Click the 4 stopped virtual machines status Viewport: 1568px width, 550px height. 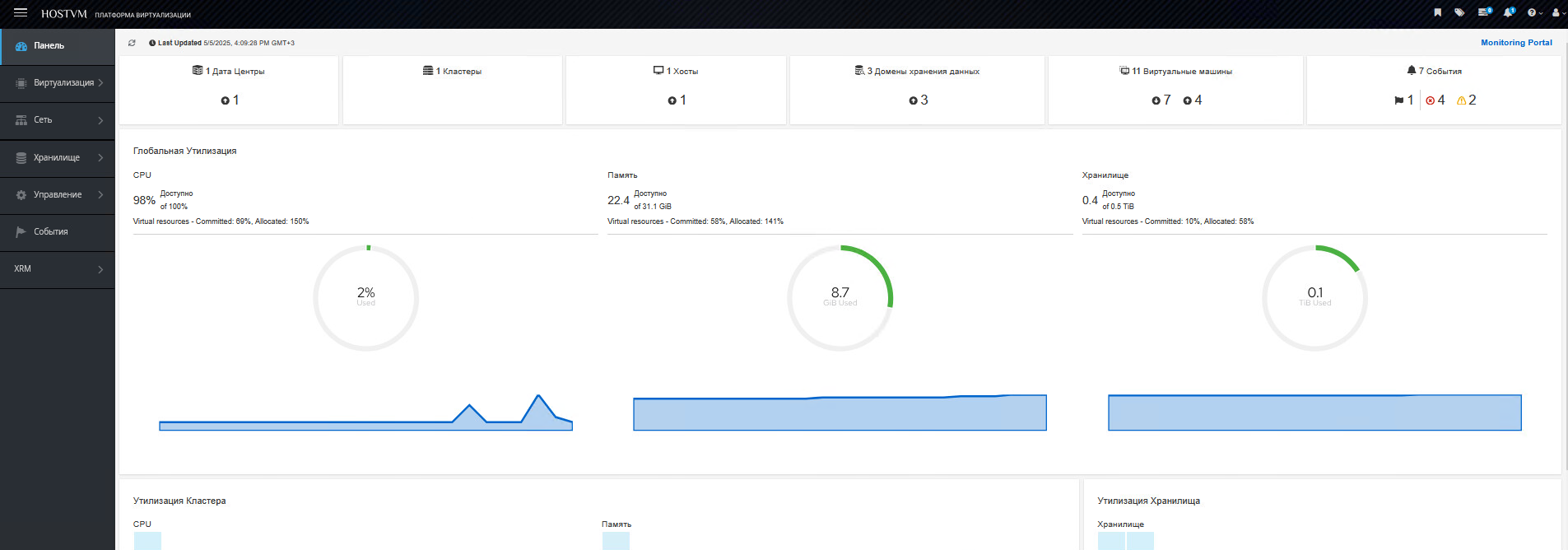point(1192,100)
